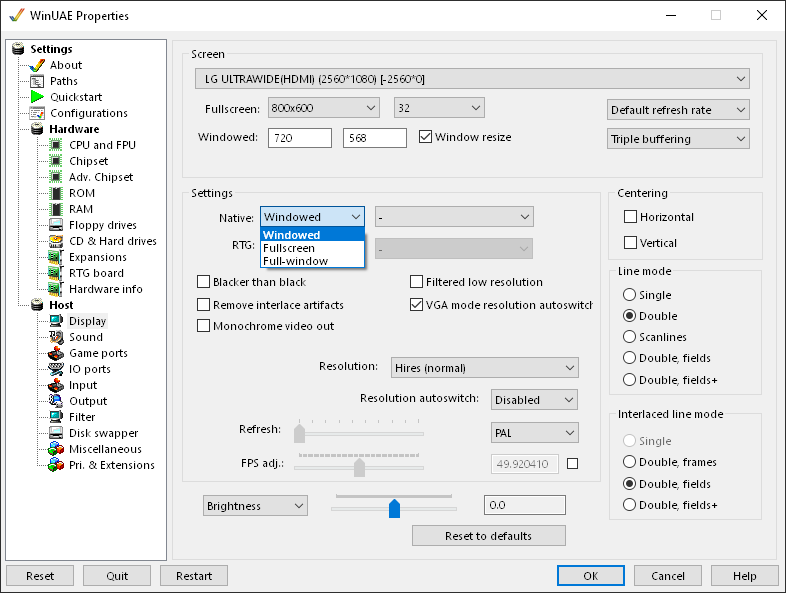Open the 32 color depth dropdown
The image size is (786, 593).
click(x=439, y=108)
